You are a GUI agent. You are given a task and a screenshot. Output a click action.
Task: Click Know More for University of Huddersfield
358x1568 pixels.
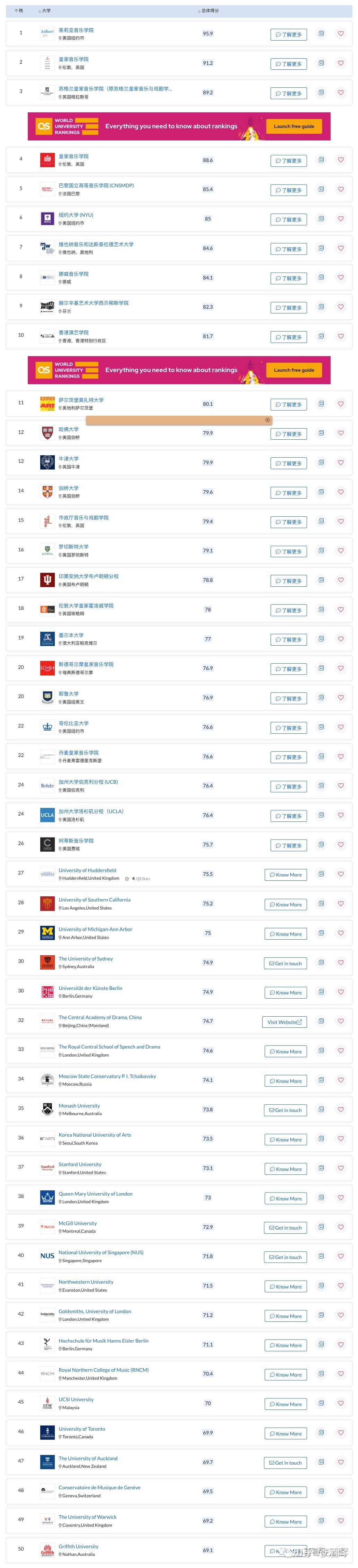coord(285,875)
